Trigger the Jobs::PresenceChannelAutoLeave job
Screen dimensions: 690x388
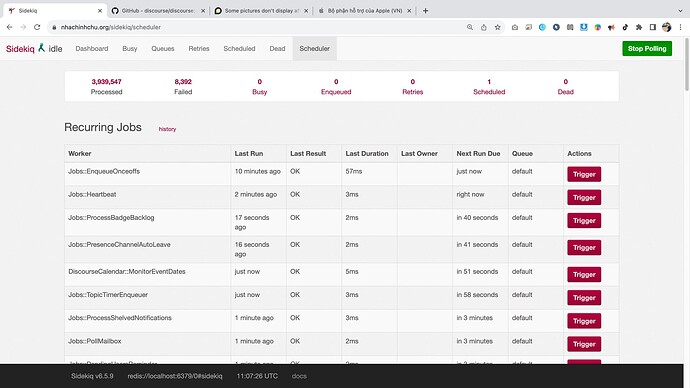click(584, 248)
